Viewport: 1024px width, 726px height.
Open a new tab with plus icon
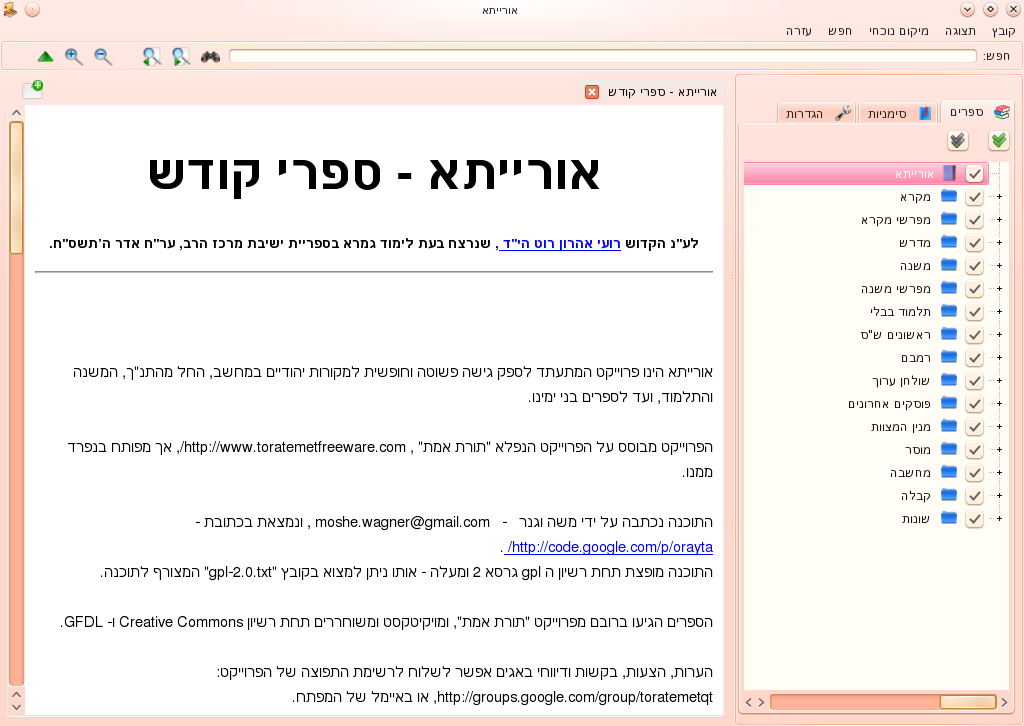click(x=33, y=89)
